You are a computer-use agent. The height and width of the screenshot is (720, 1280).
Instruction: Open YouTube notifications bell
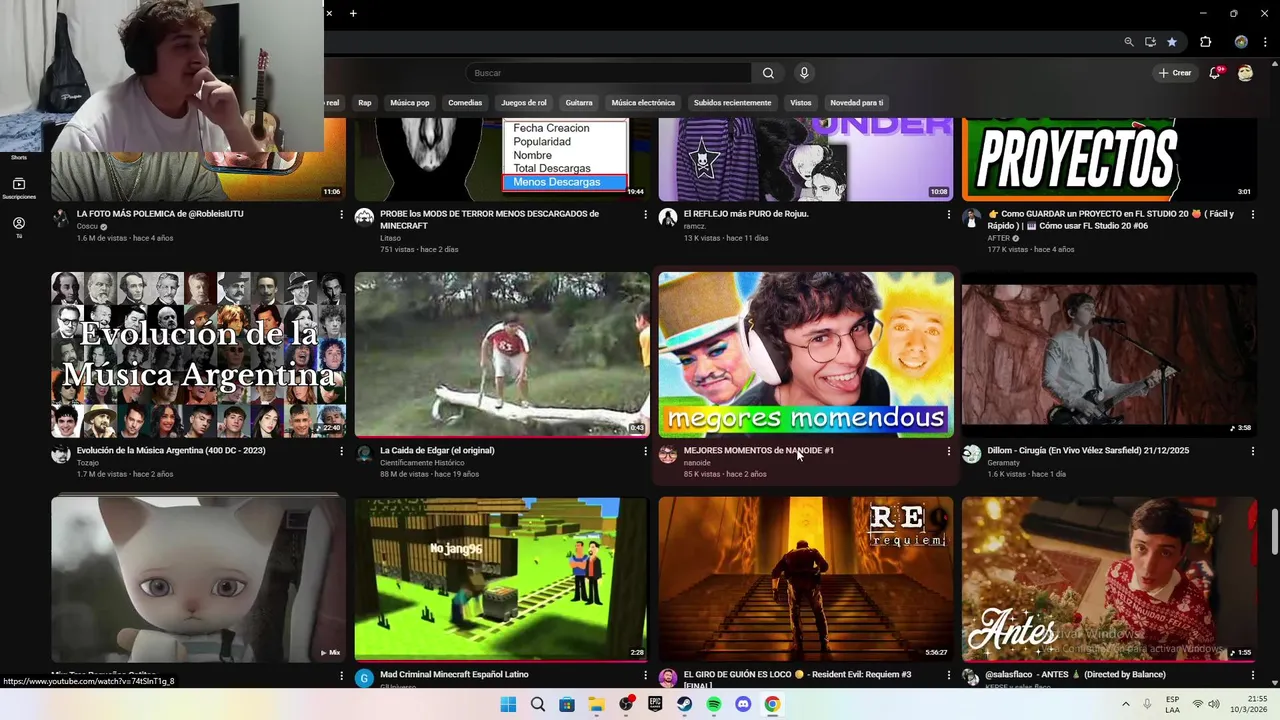[x=1215, y=73]
